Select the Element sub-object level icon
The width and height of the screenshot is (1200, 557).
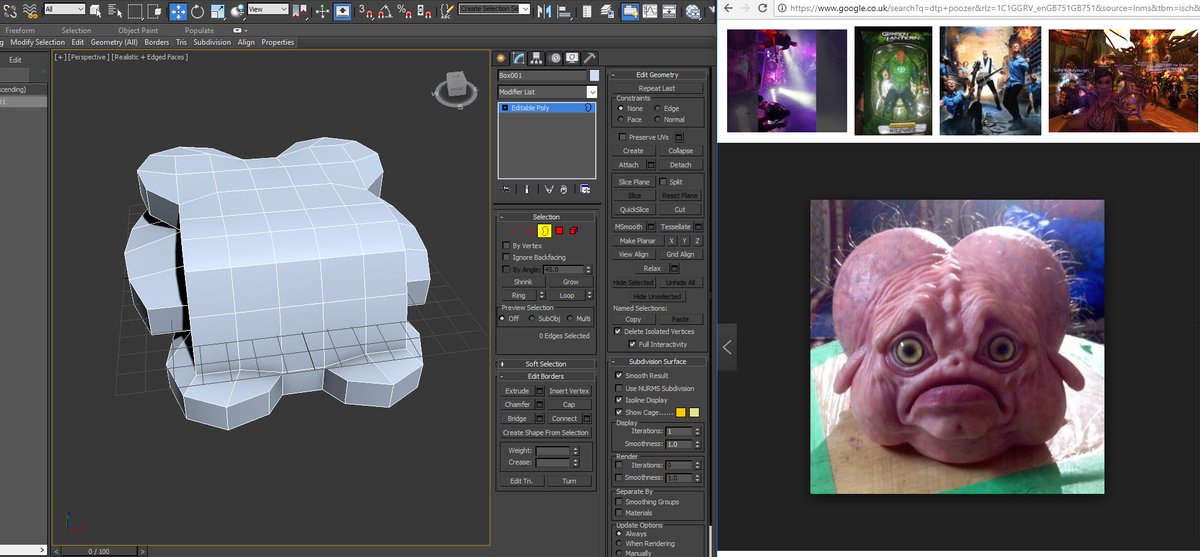point(573,231)
